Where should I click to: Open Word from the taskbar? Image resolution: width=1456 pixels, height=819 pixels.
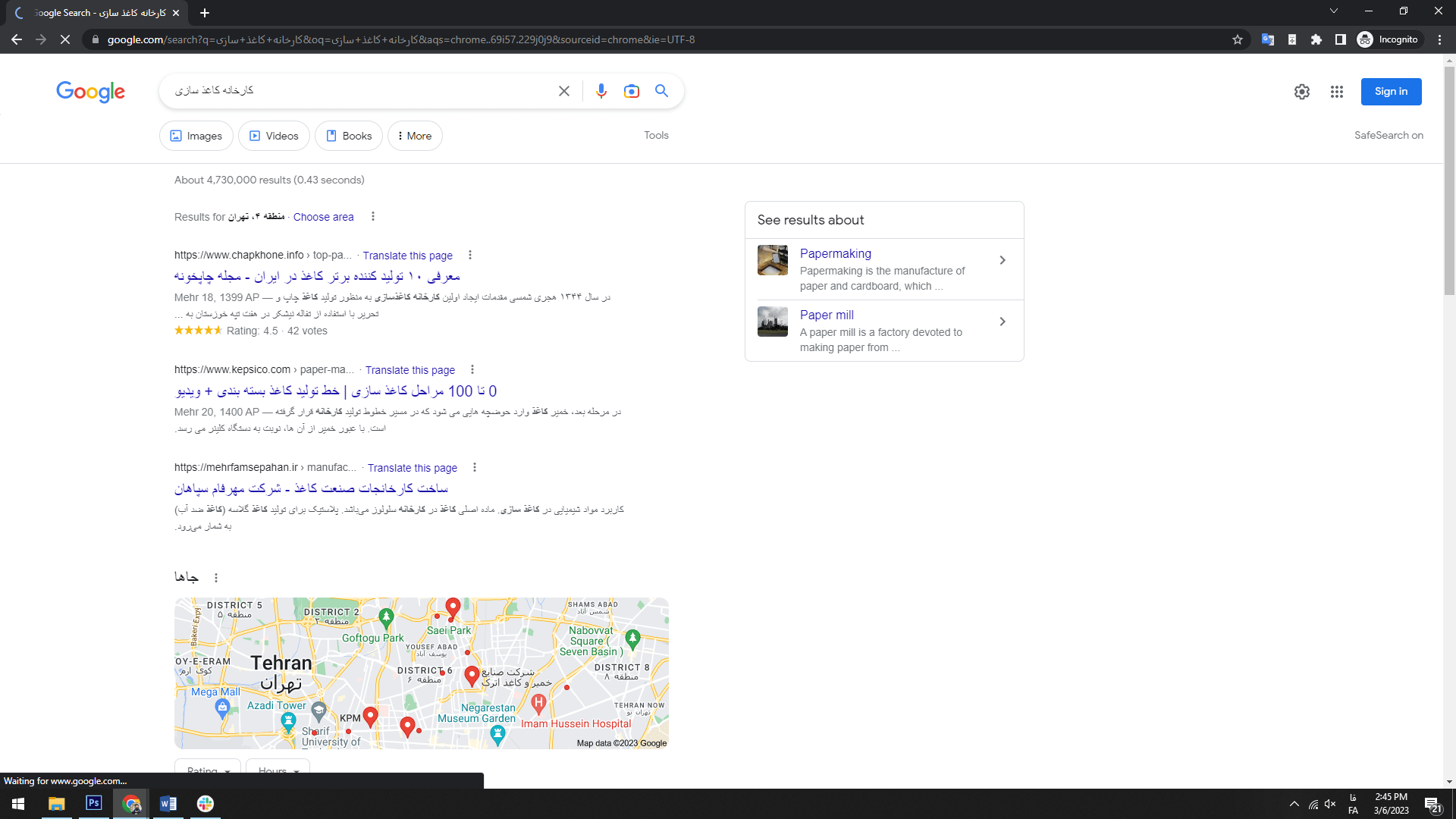pos(168,804)
